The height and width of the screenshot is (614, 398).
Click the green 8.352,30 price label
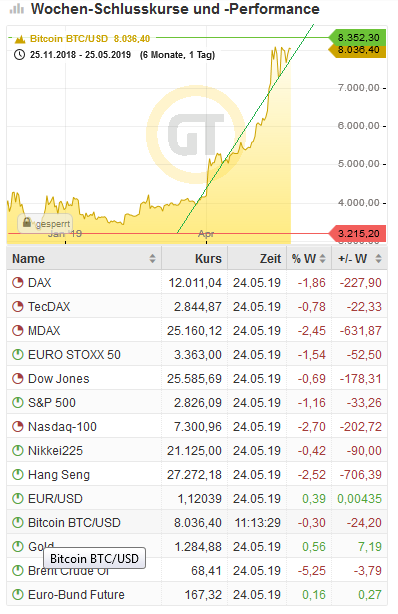click(x=357, y=38)
